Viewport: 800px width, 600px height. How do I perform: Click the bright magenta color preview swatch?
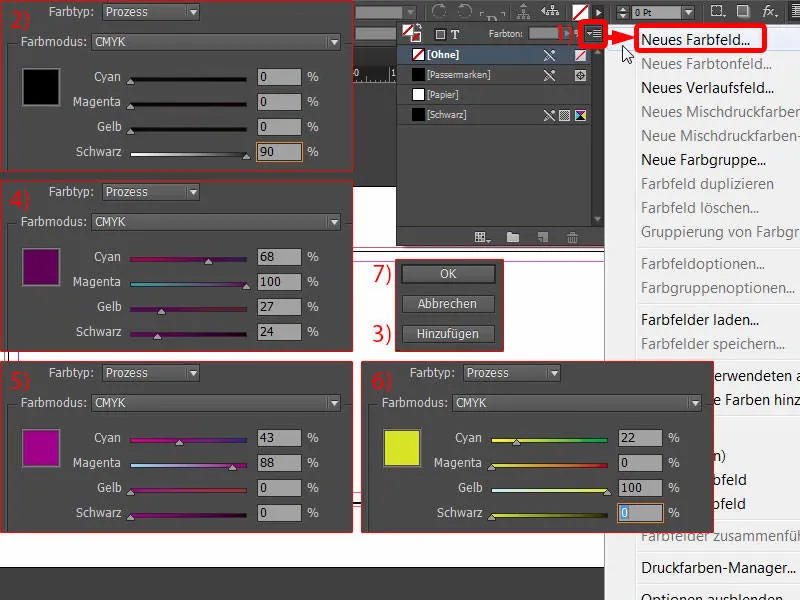click(41, 448)
